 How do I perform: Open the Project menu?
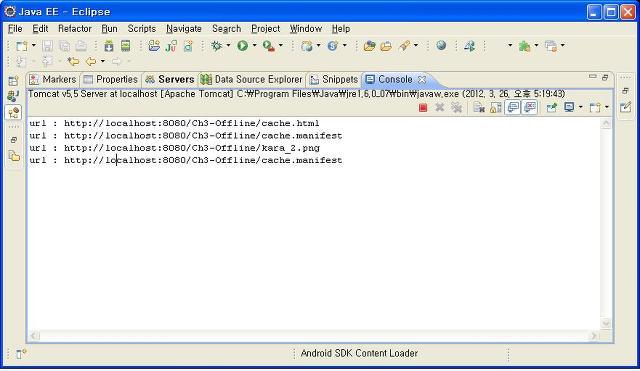(x=266, y=29)
